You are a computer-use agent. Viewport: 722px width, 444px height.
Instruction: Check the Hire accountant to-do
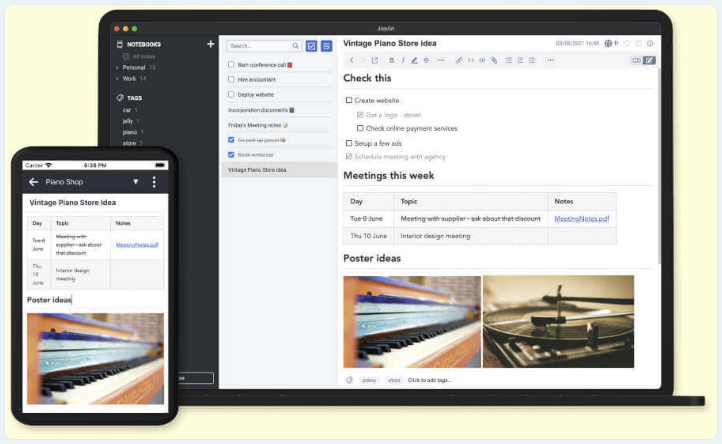231,79
